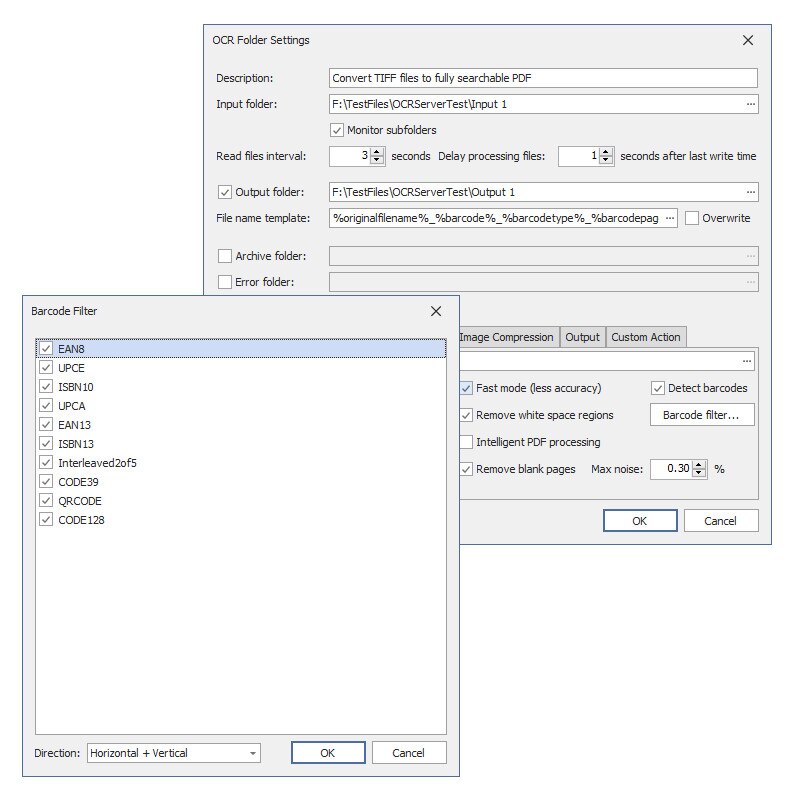Click the Output folder browse ellipsis button
The width and height of the screenshot is (800, 800).
tap(751, 192)
